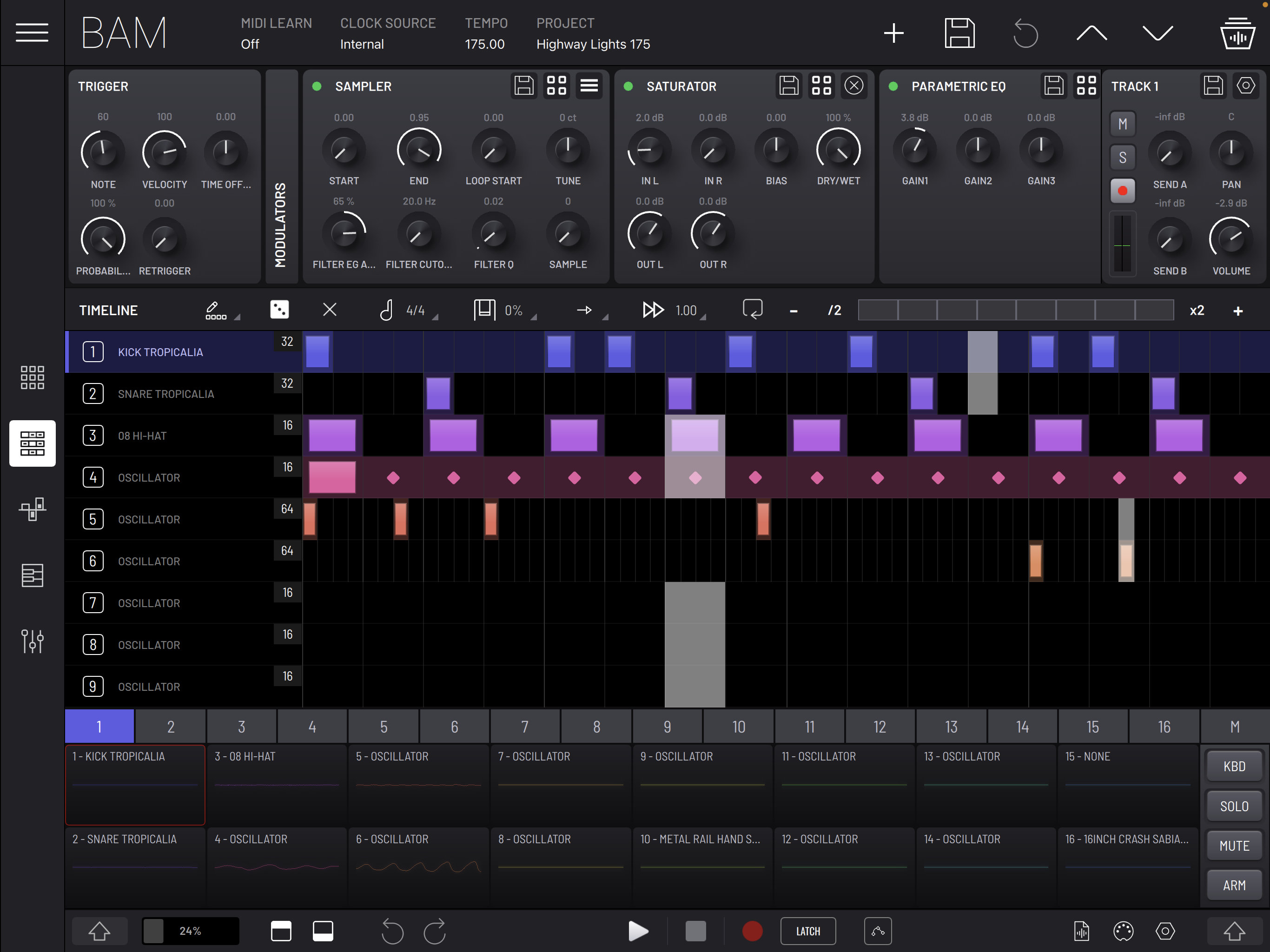Show the bottom panel layout icon
This screenshot has width=1270, height=952.
click(323, 931)
